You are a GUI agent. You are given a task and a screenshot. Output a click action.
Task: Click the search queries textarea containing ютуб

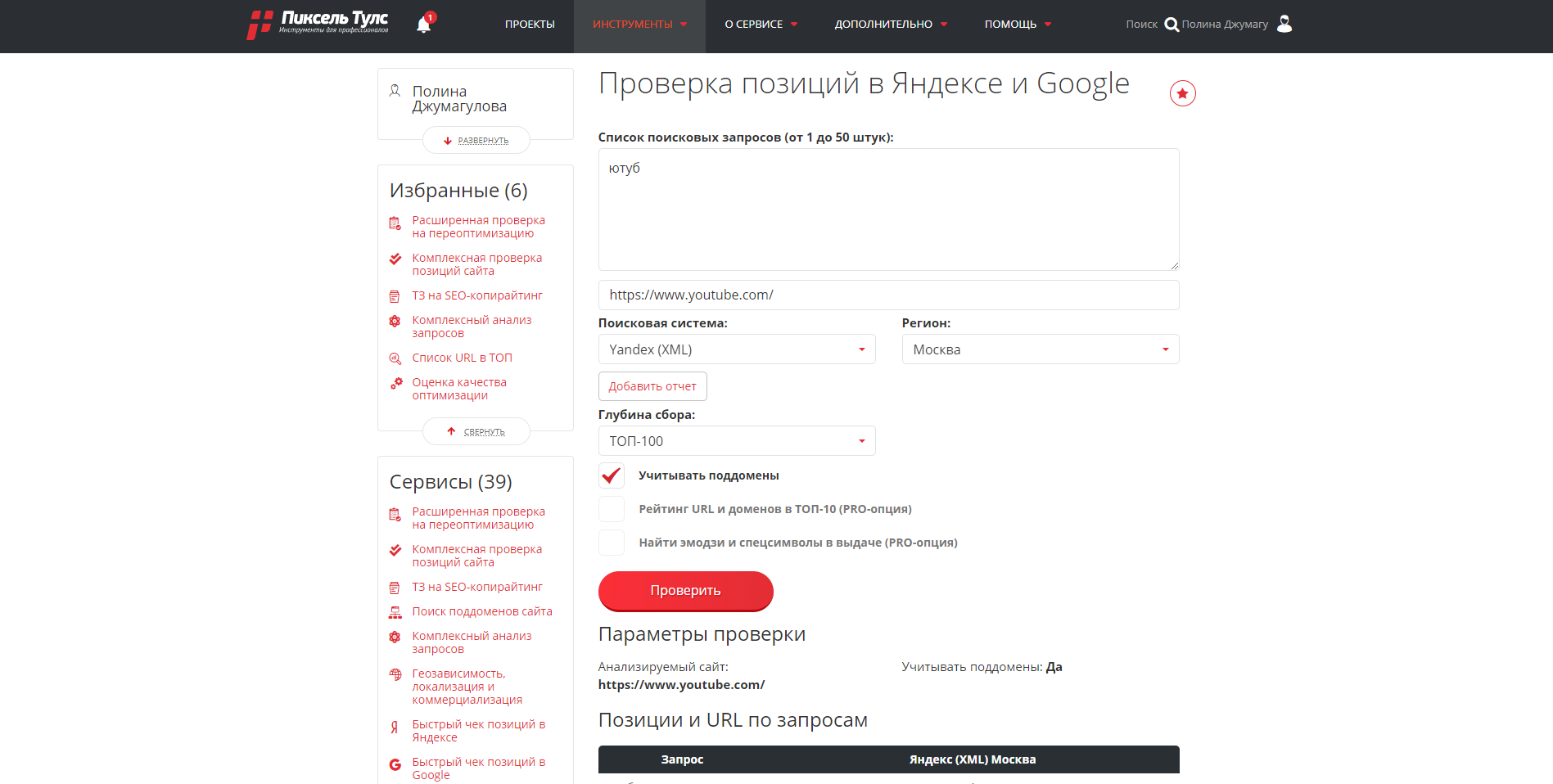point(888,210)
